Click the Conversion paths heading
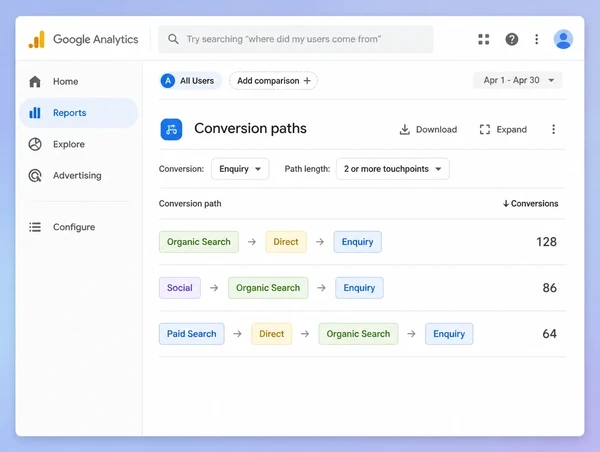The image size is (600, 452). point(250,129)
